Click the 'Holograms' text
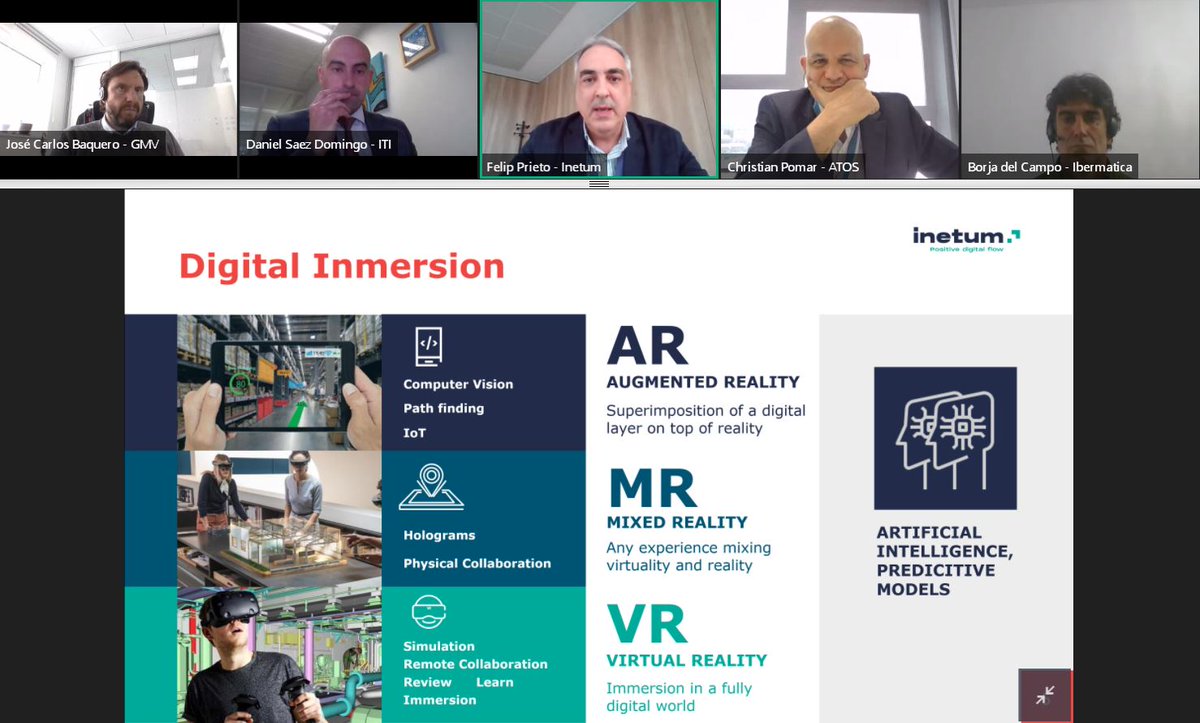Viewport: 1200px width, 723px height. click(x=439, y=536)
